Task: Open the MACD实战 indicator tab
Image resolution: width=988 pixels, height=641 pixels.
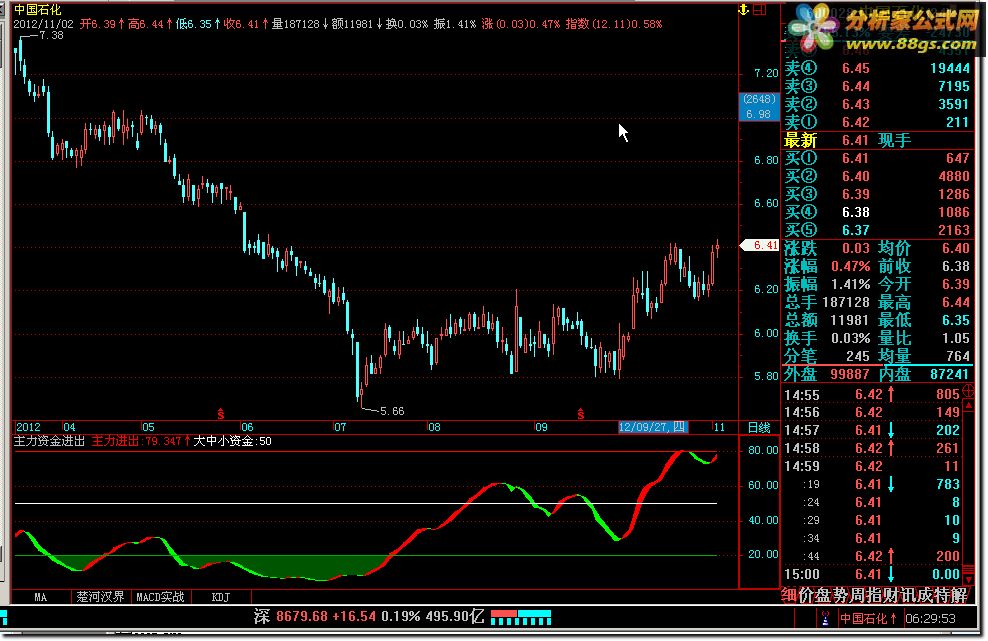Action: (160, 597)
